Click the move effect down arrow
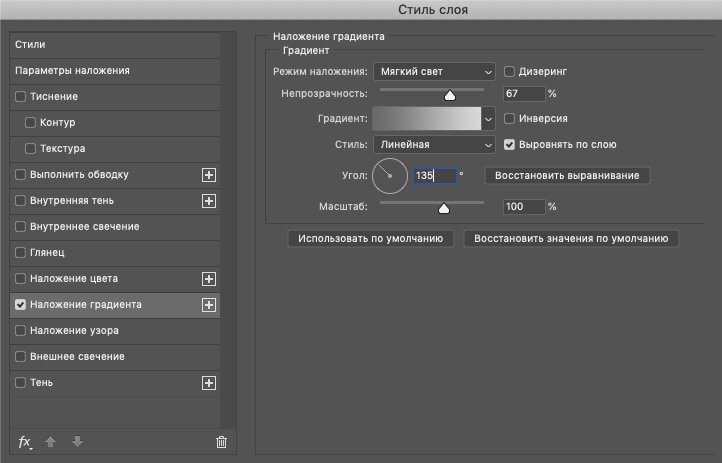Image resolution: width=722 pixels, height=463 pixels. [77, 441]
